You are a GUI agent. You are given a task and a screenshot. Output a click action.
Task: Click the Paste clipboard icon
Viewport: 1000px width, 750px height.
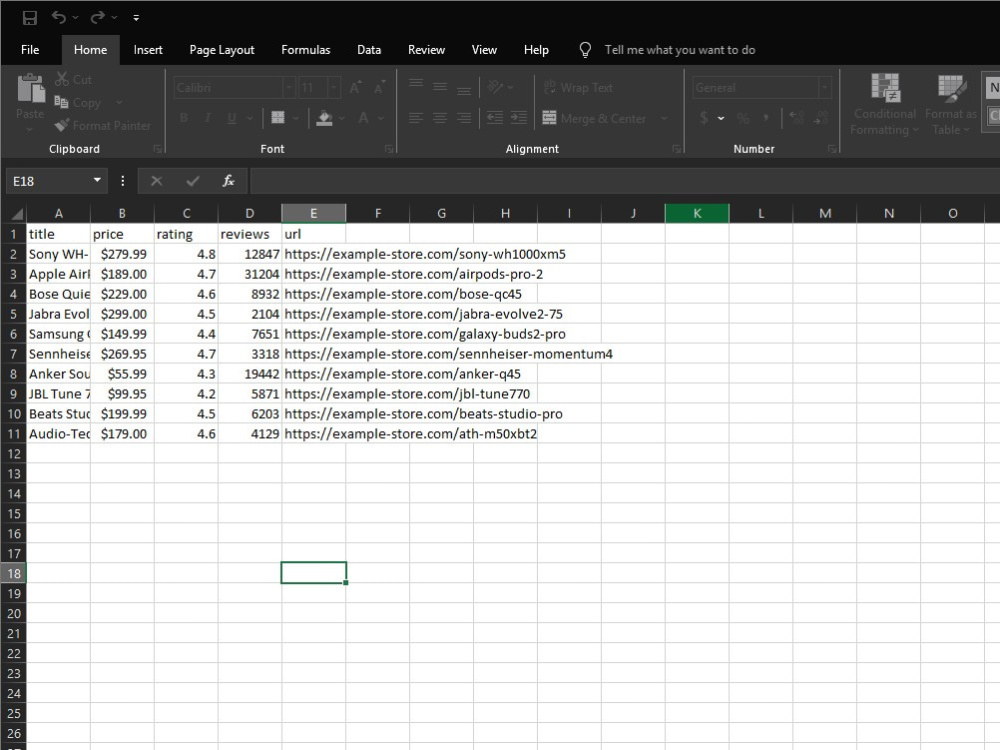(30, 88)
